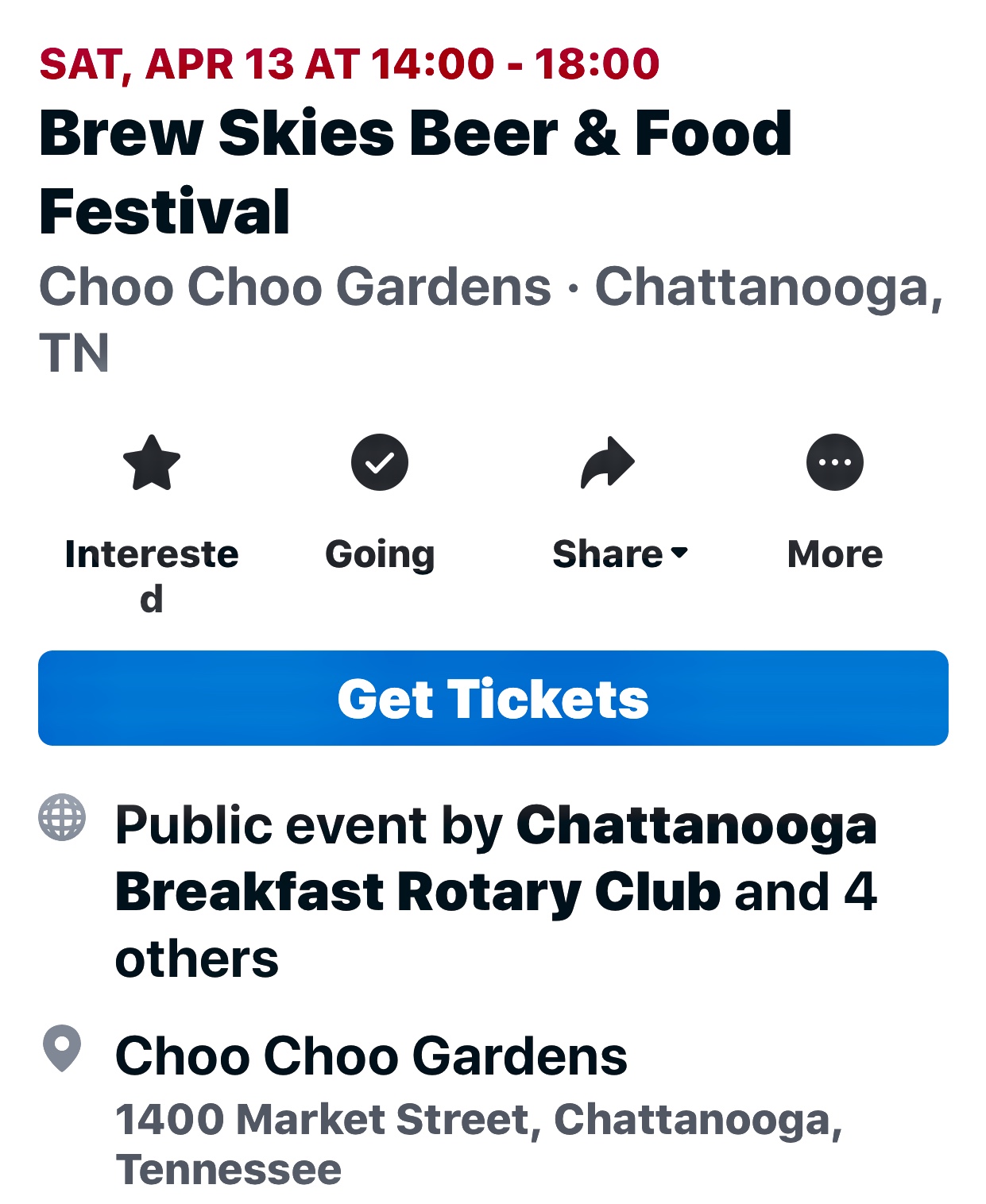986x1204 pixels.
Task: Click the SAT, APR 13 date line
Action: point(350,64)
